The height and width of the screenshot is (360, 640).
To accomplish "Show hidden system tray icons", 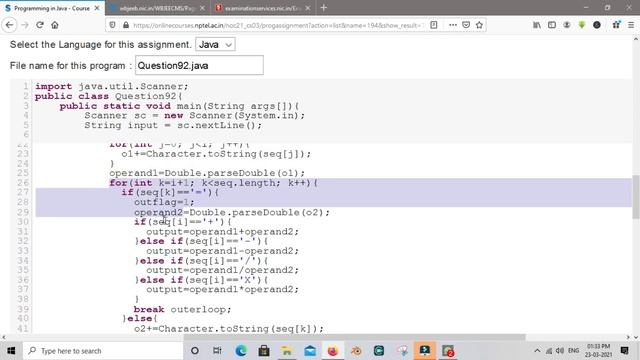I will 537,351.
